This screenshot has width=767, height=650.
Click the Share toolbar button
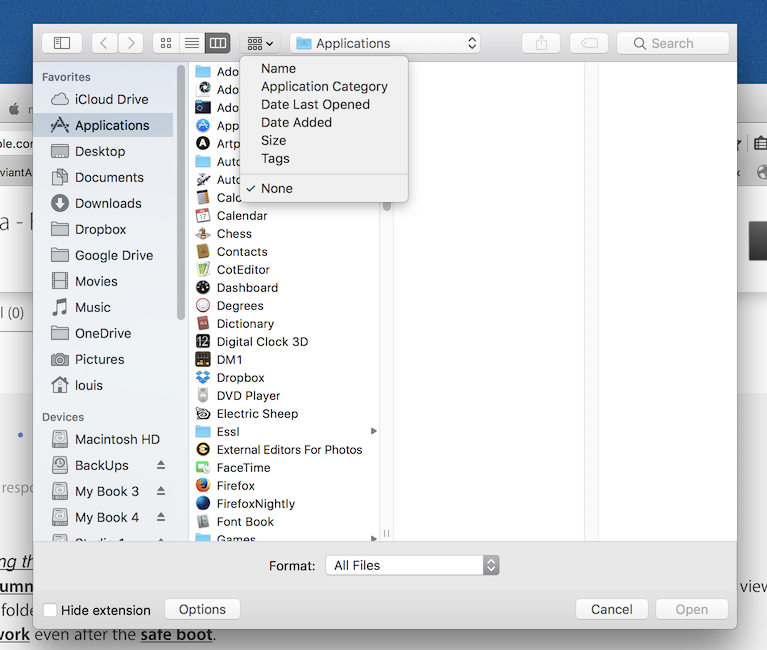[x=541, y=43]
